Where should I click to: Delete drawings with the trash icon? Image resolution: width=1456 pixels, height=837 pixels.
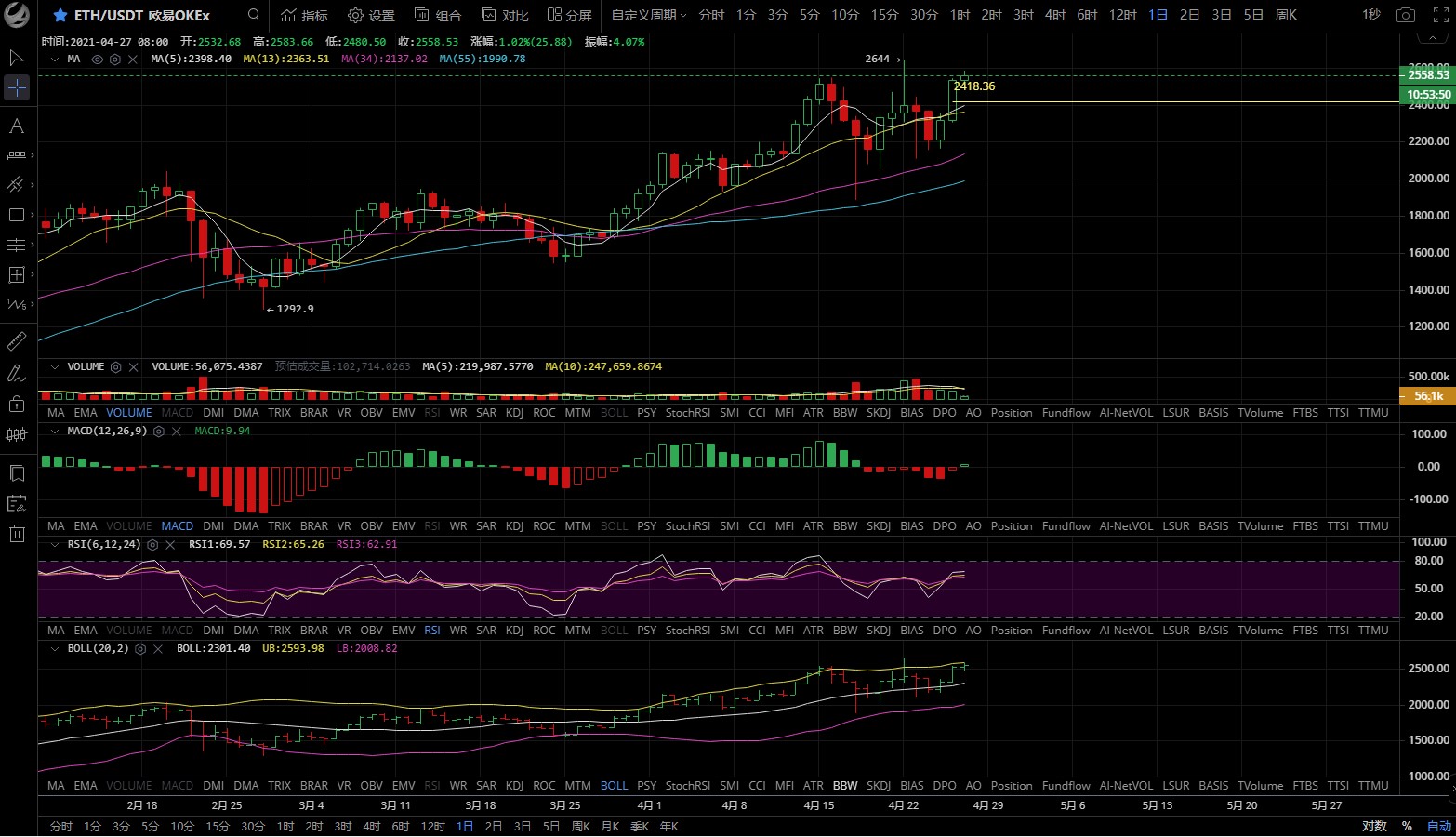click(x=17, y=533)
